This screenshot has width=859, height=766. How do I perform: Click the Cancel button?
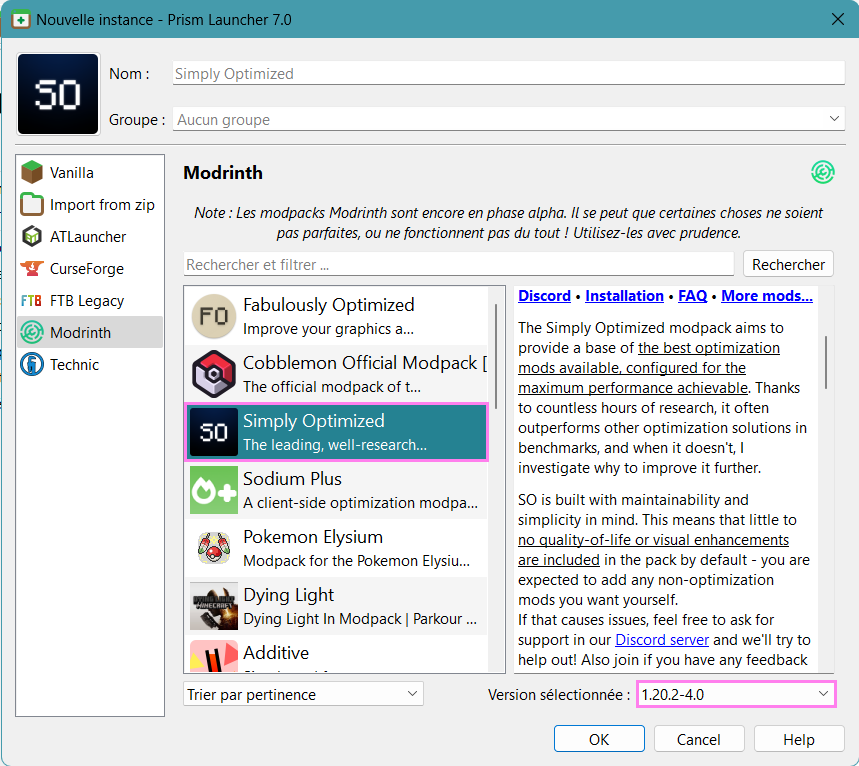pyautogui.click(x=698, y=739)
